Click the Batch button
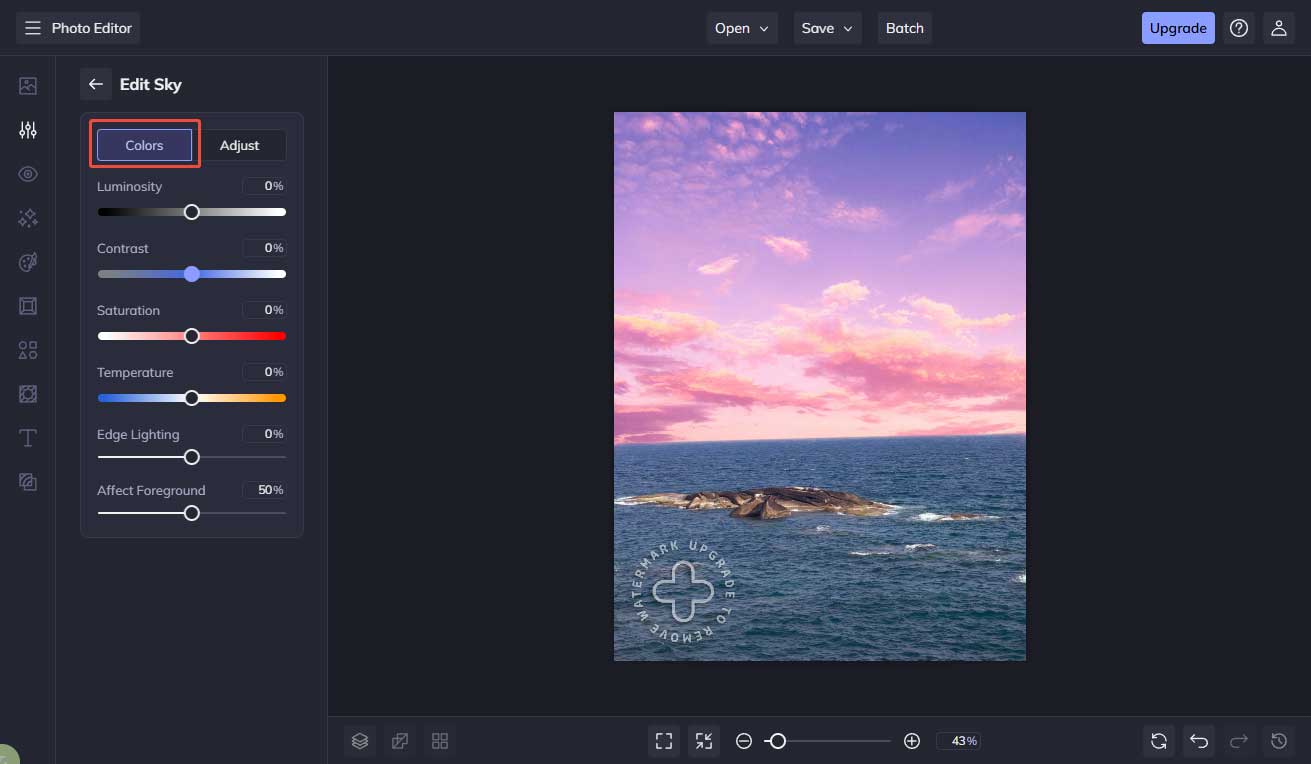Image resolution: width=1311 pixels, height=764 pixels. (904, 28)
